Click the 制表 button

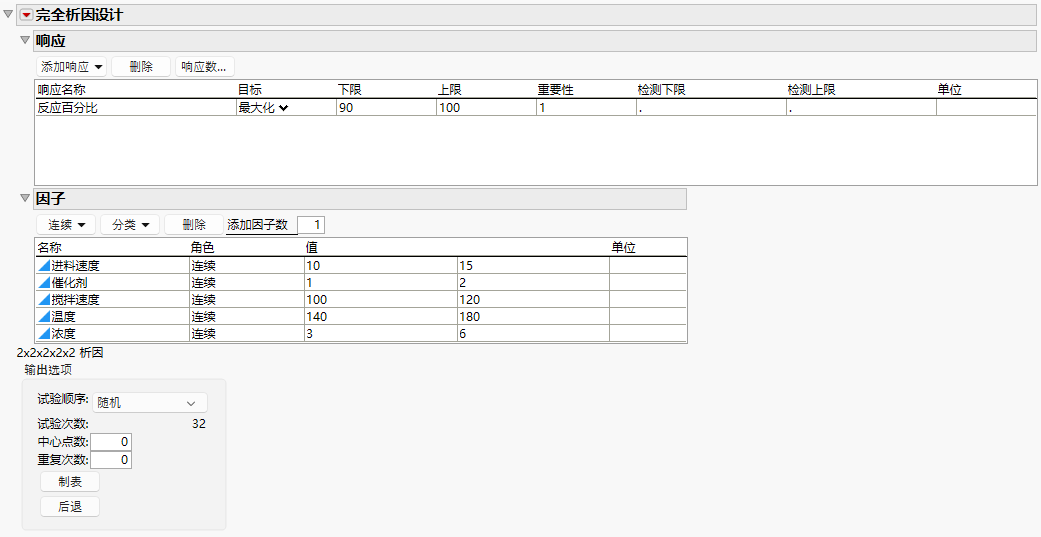tap(70, 482)
